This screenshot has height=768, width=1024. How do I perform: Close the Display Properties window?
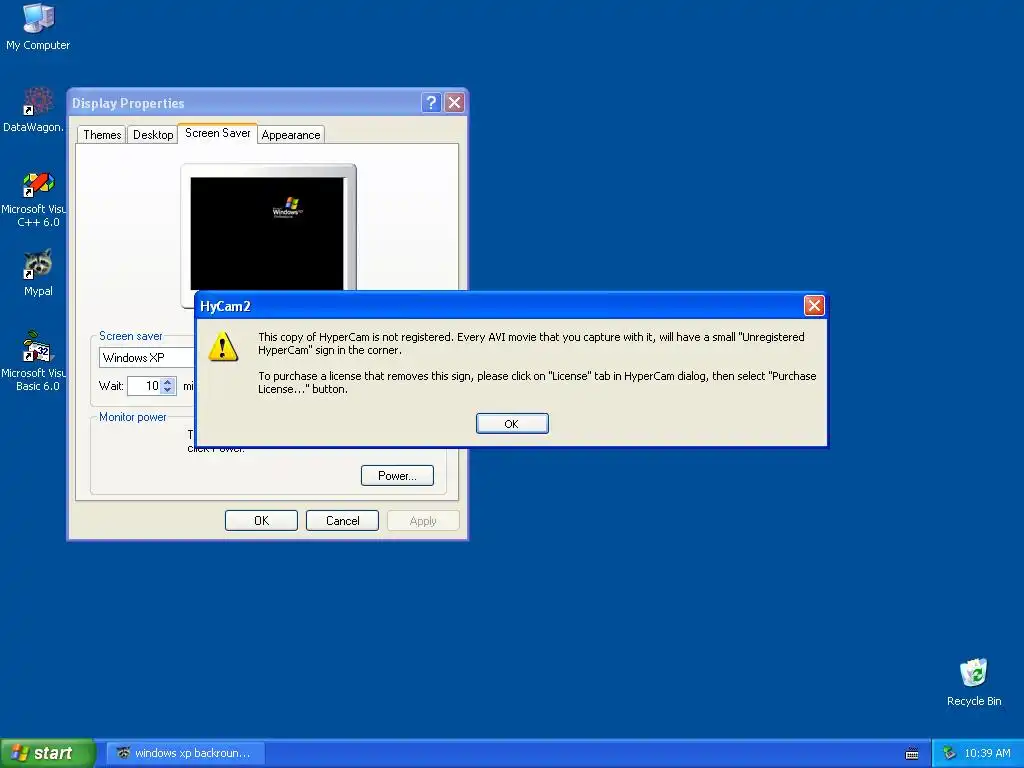[455, 103]
